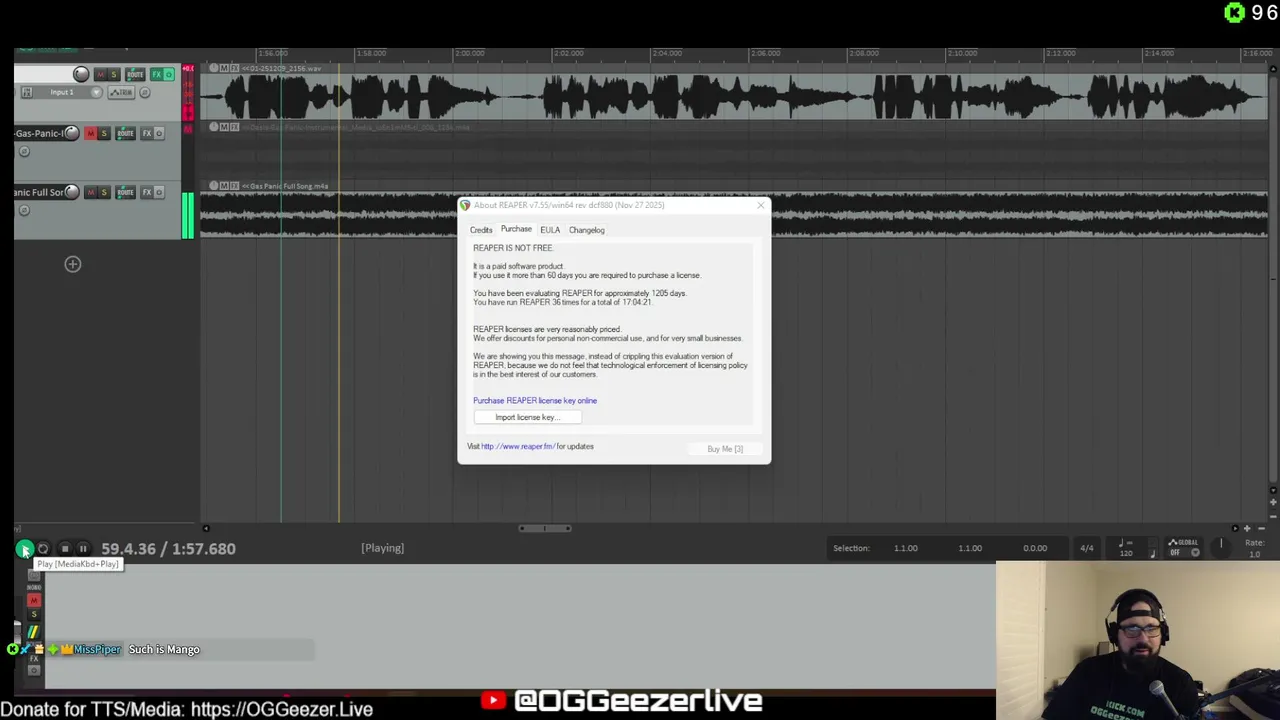Mute the master track in mixer
The image size is (1280, 720).
click(x=33, y=600)
